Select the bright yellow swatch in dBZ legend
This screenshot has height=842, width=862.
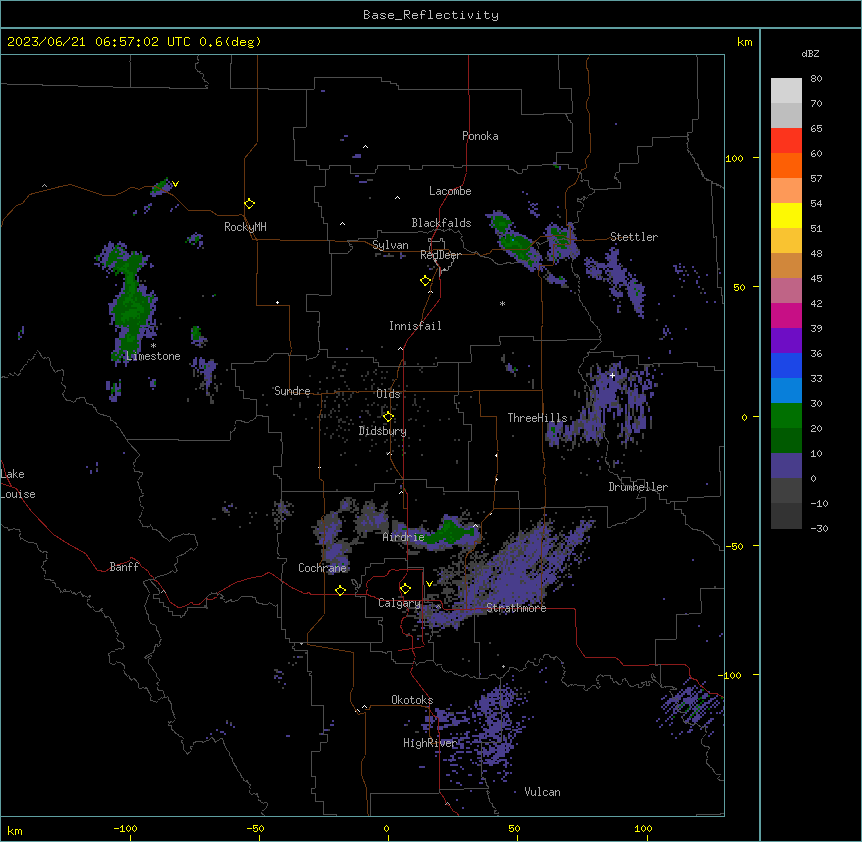tap(786, 215)
